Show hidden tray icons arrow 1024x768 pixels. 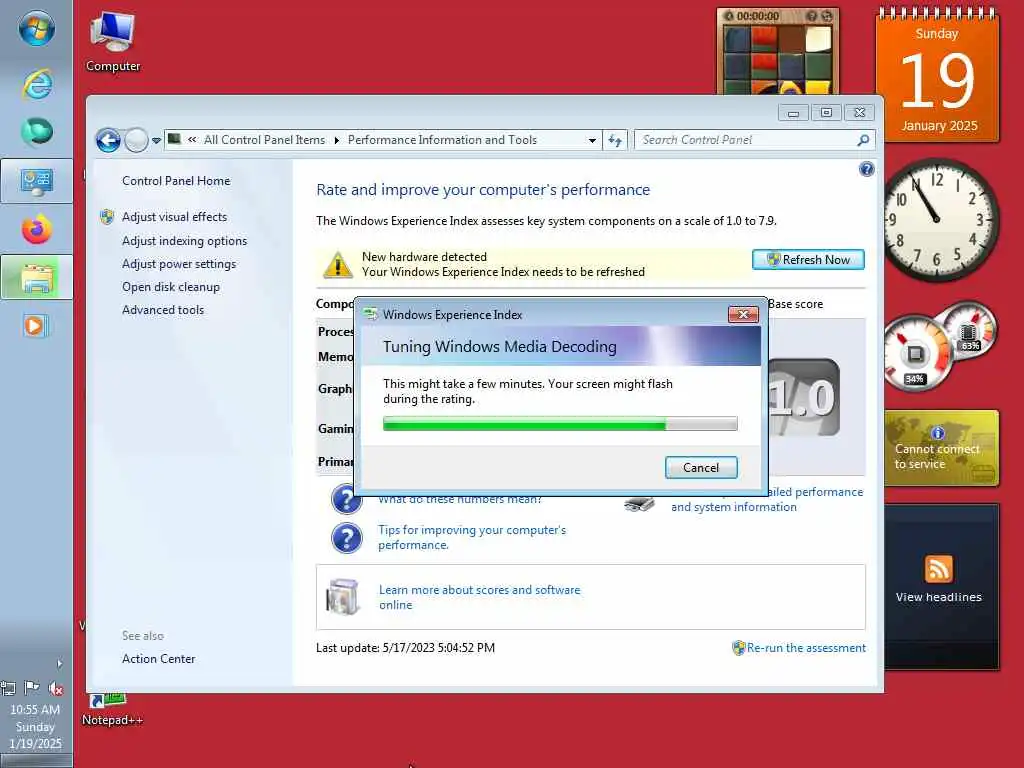[x=59, y=664]
